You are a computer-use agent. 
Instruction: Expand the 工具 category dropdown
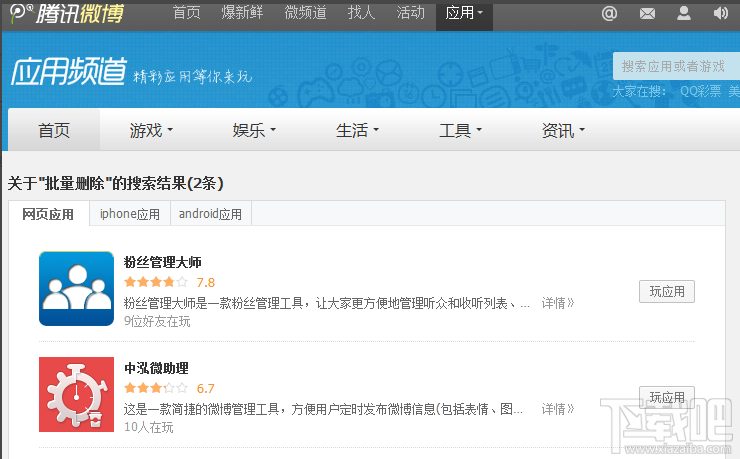[460, 130]
